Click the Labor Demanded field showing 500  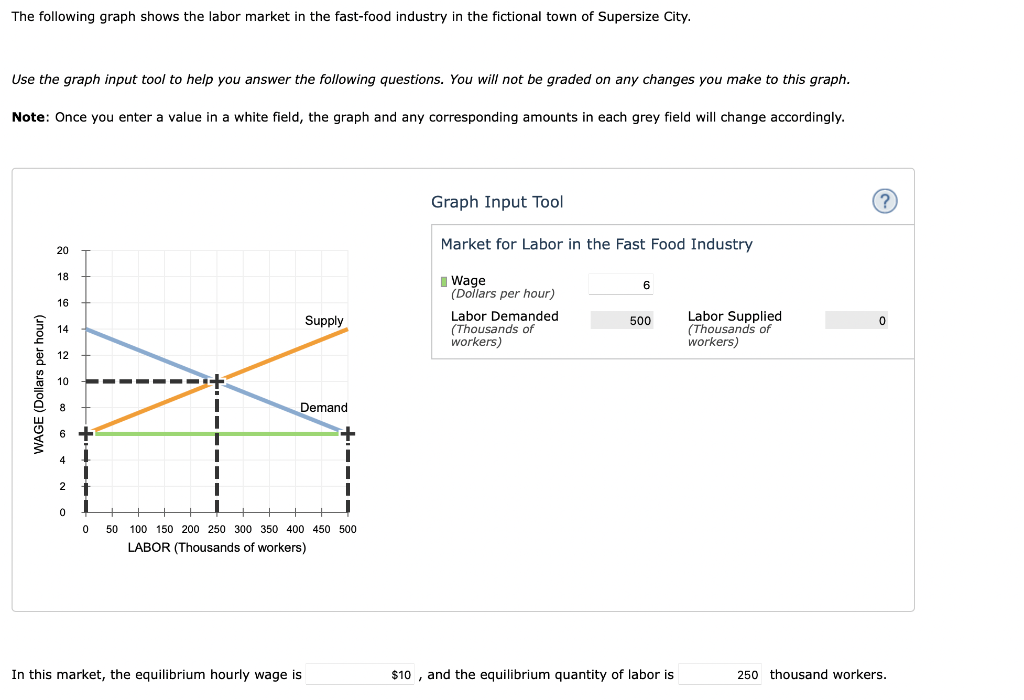pyautogui.click(x=622, y=320)
